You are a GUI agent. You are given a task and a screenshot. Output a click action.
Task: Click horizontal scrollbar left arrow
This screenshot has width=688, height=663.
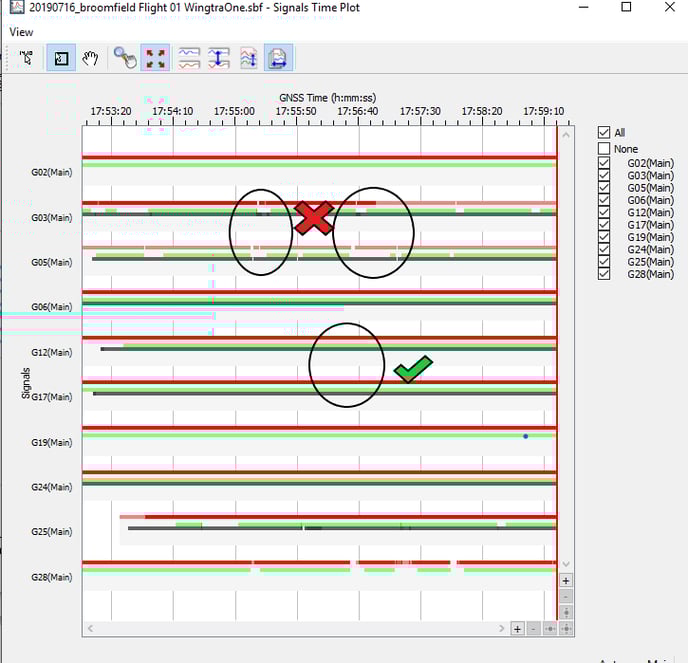[91, 629]
